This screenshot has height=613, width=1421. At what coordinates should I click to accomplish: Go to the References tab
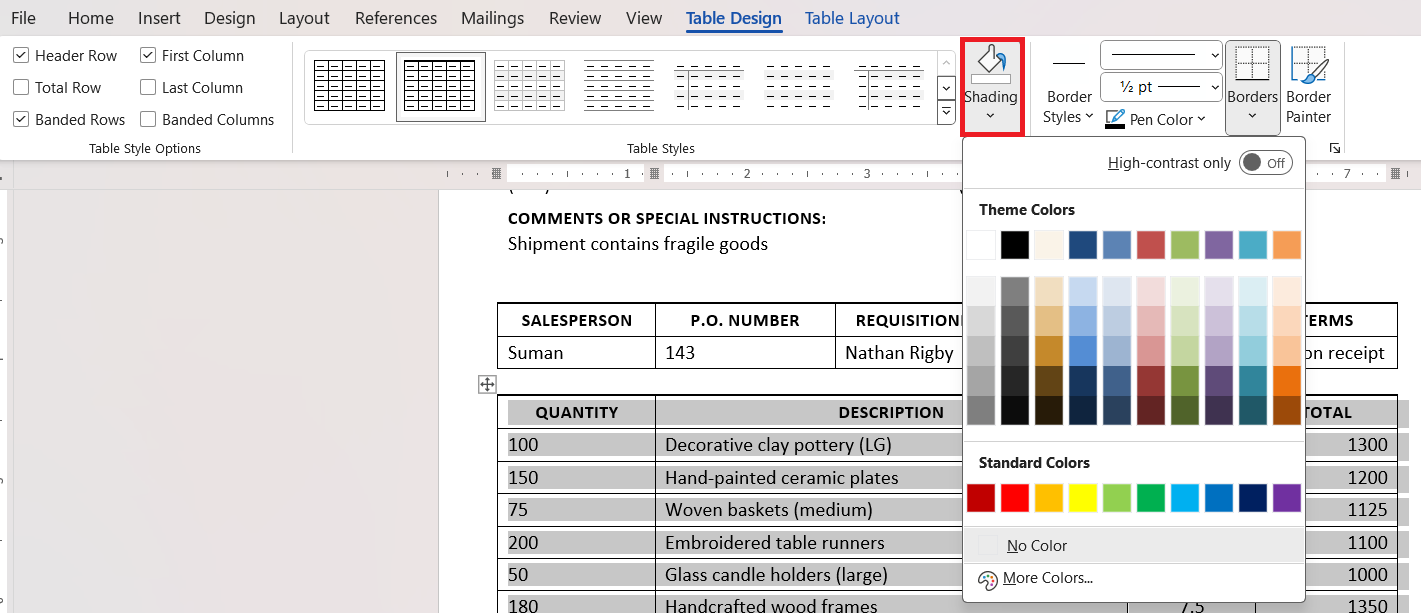pyautogui.click(x=396, y=18)
